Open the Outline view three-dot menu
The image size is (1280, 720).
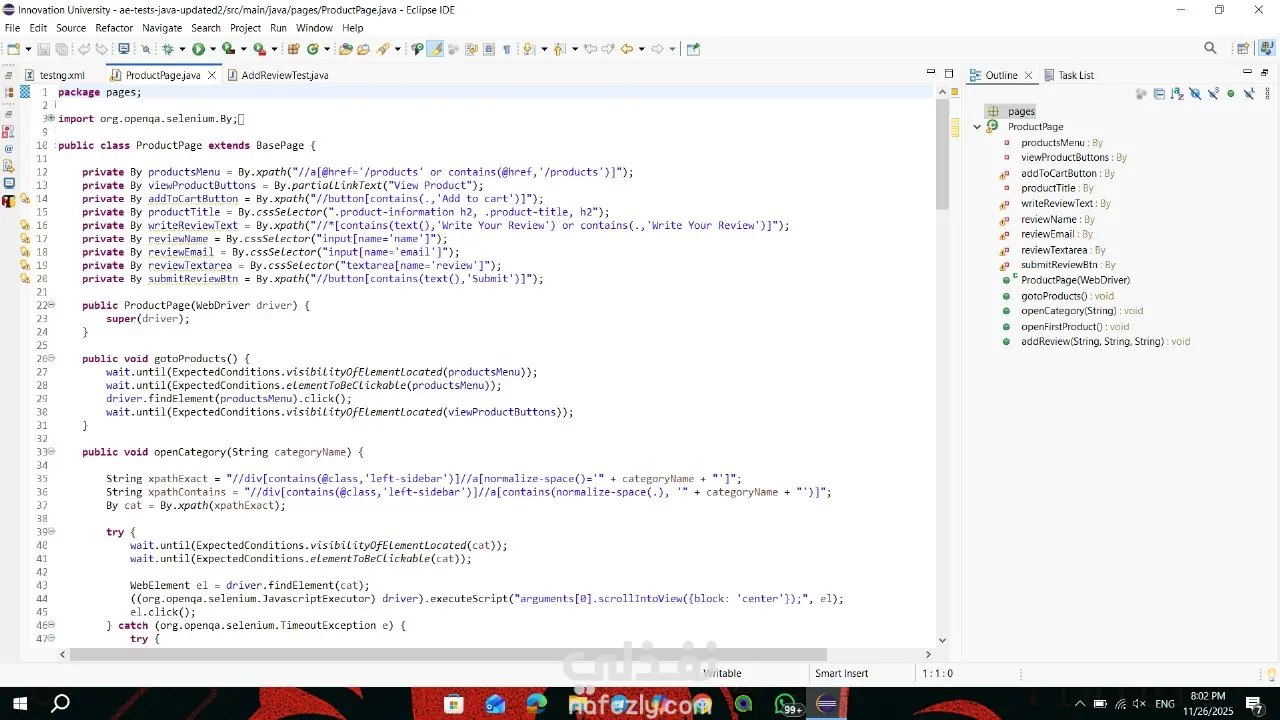[x=1265, y=94]
